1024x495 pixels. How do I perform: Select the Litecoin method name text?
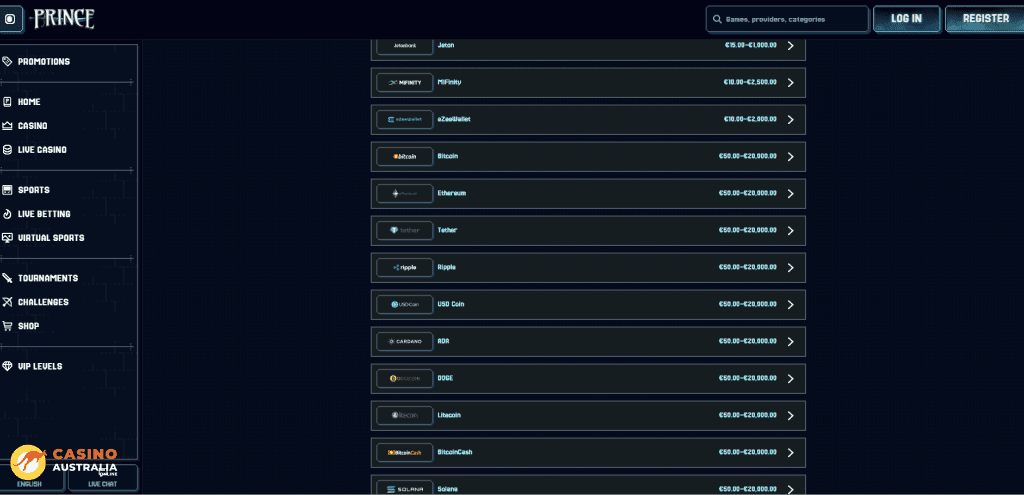449,415
